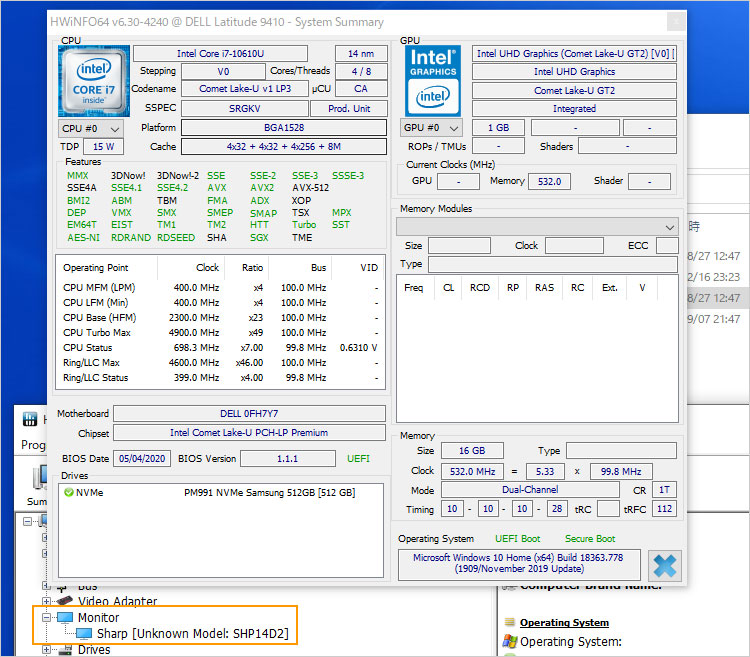Image resolution: width=750 pixels, height=657 pixels.
Task: Click the Operating System Windows flag icon
Action: [509, 641]
